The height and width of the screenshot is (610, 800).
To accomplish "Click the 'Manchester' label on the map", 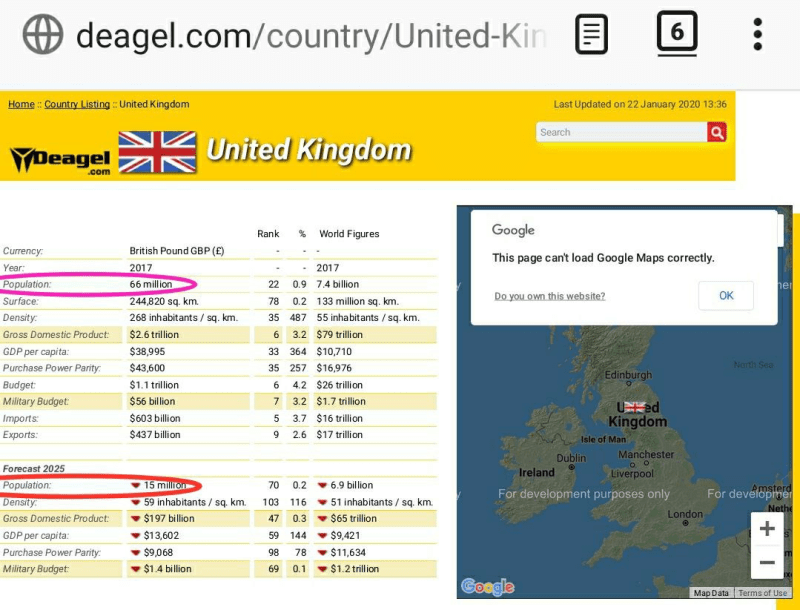I will coord(646,454).
